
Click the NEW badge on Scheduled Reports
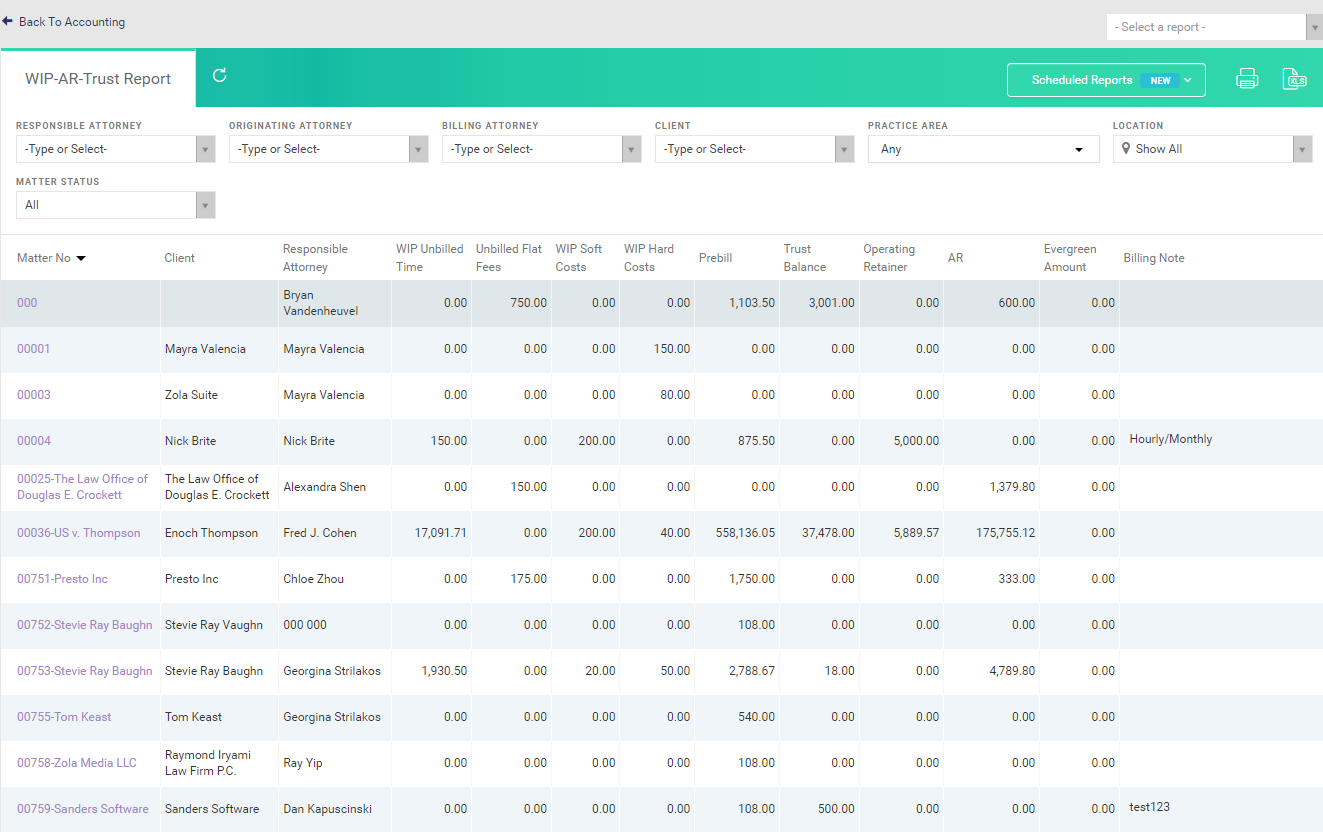pos(1160,80)
